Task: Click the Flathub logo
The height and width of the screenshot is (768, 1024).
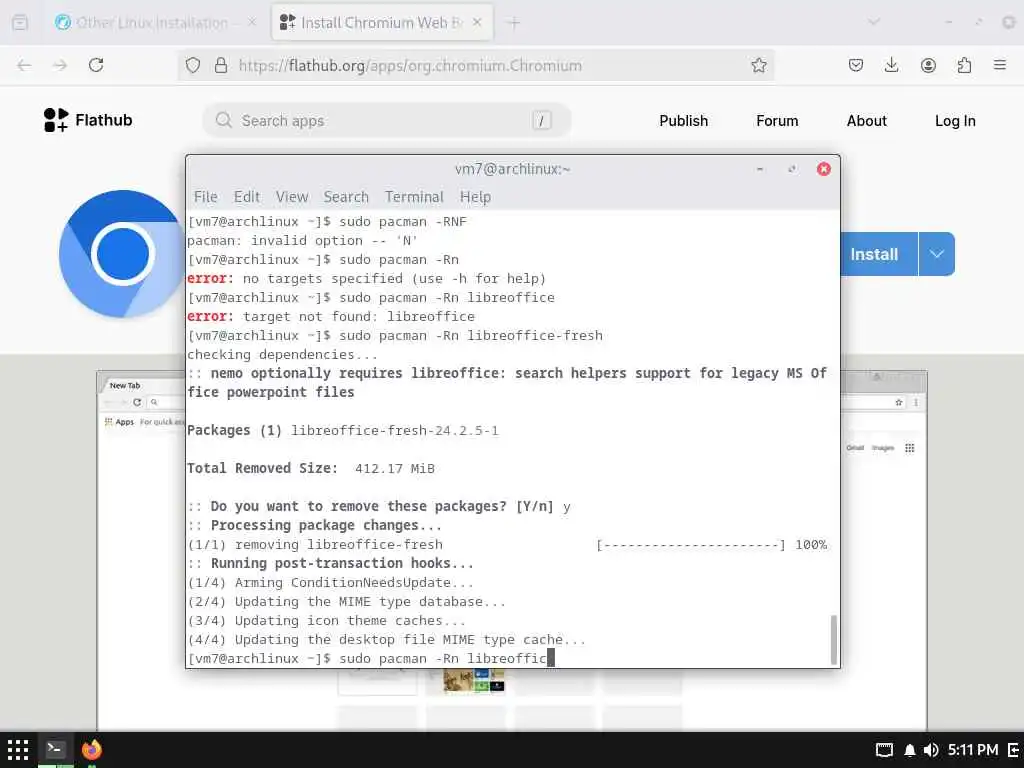Action: coord(88,120)
